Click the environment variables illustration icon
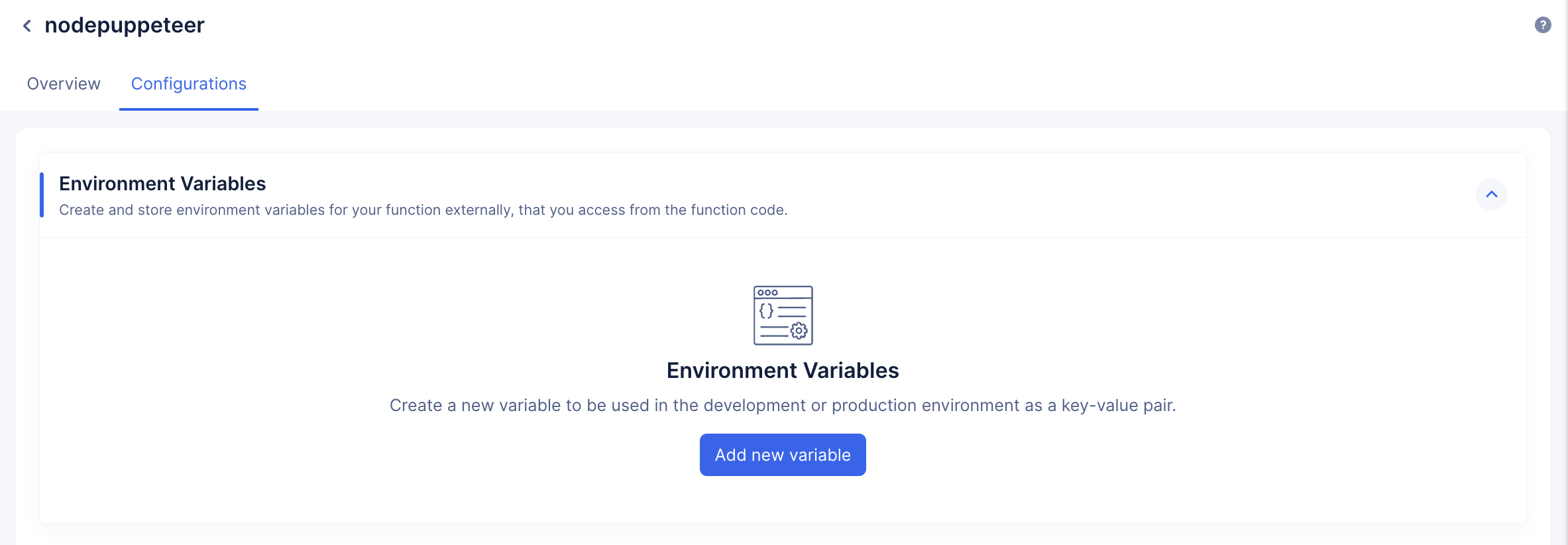 pos(783,316)
